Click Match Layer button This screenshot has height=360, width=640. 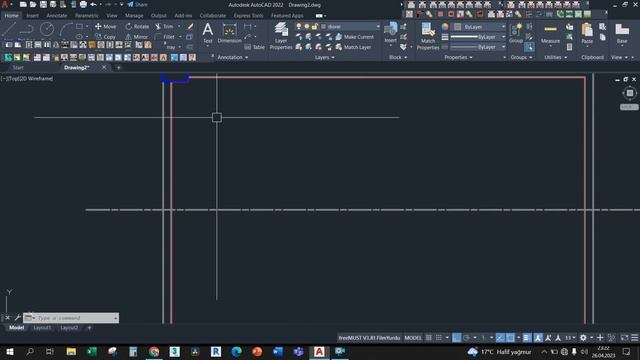point(353,47)
